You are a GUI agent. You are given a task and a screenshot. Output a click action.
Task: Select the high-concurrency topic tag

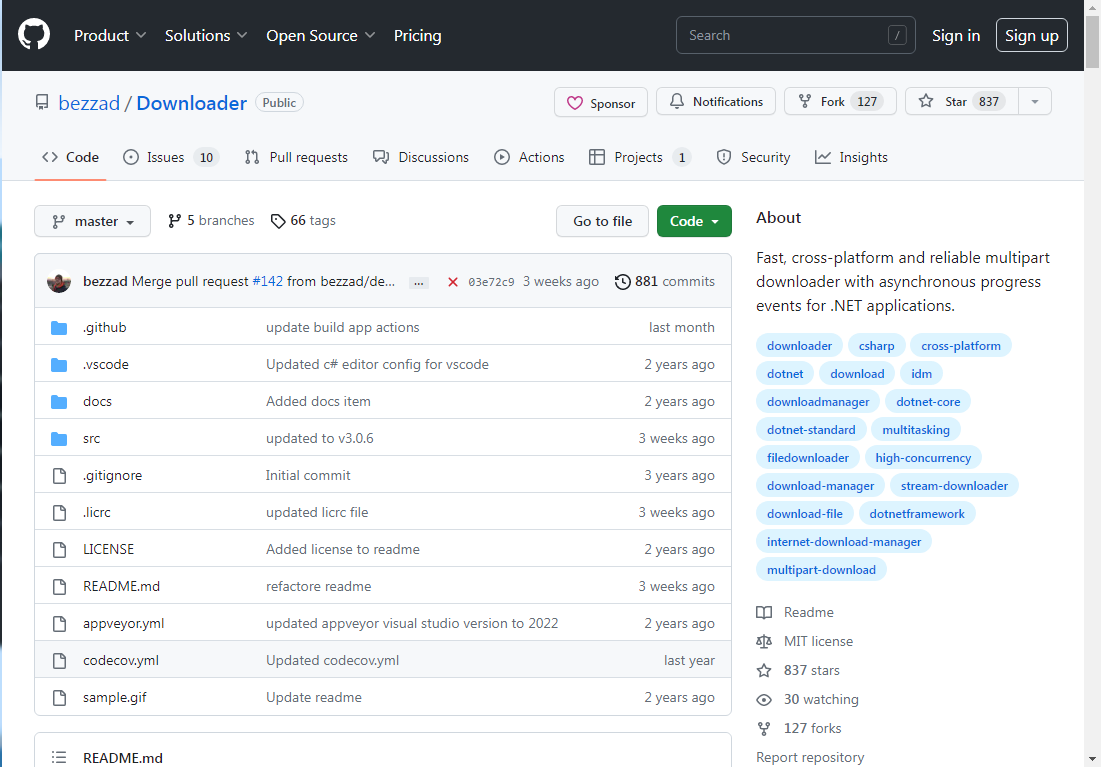[x=923, y=458]
